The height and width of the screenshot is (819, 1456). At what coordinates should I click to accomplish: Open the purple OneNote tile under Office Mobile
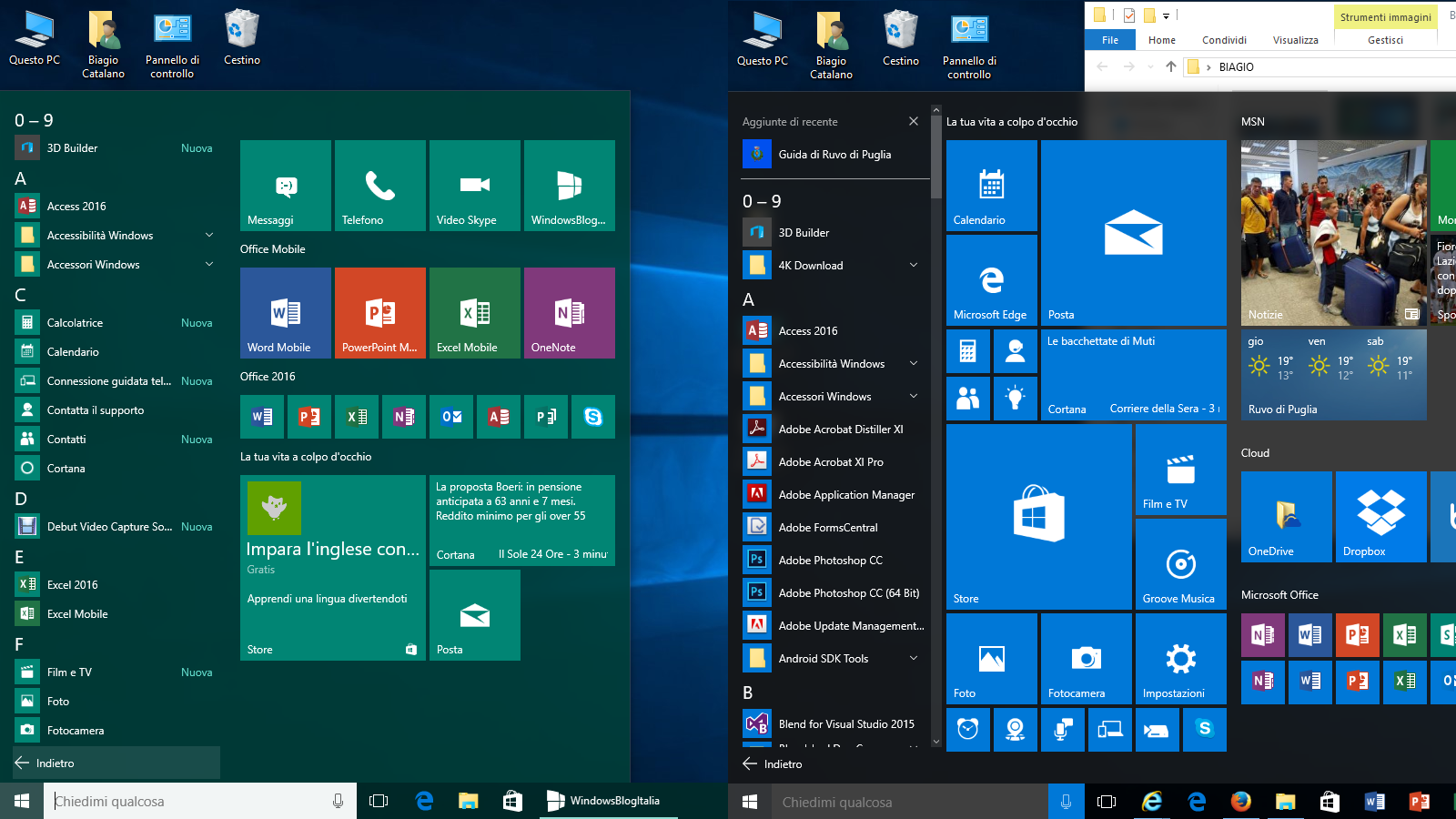(570, 313)
